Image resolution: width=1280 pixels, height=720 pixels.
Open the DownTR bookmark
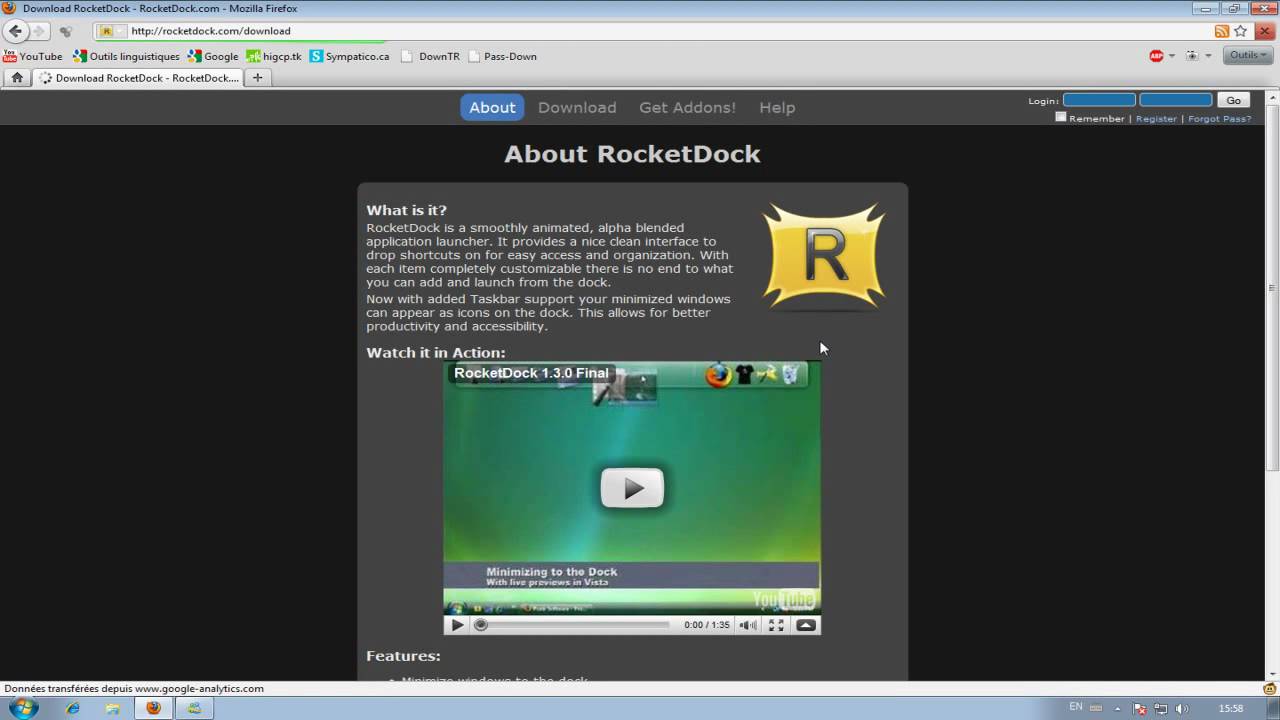(x=431, y=56)
